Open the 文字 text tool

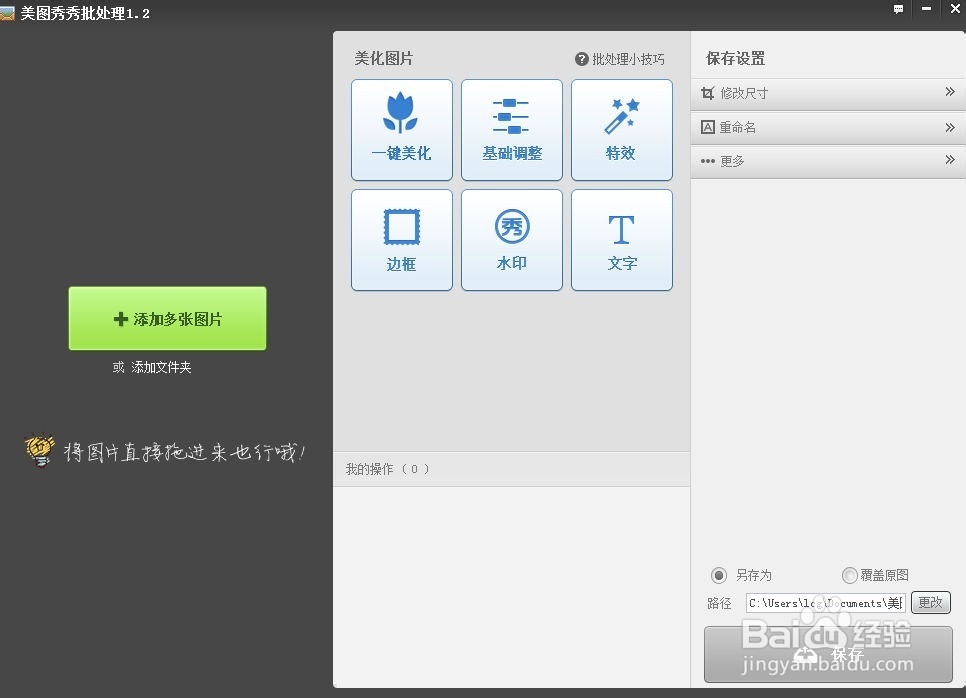click(622, 240)
